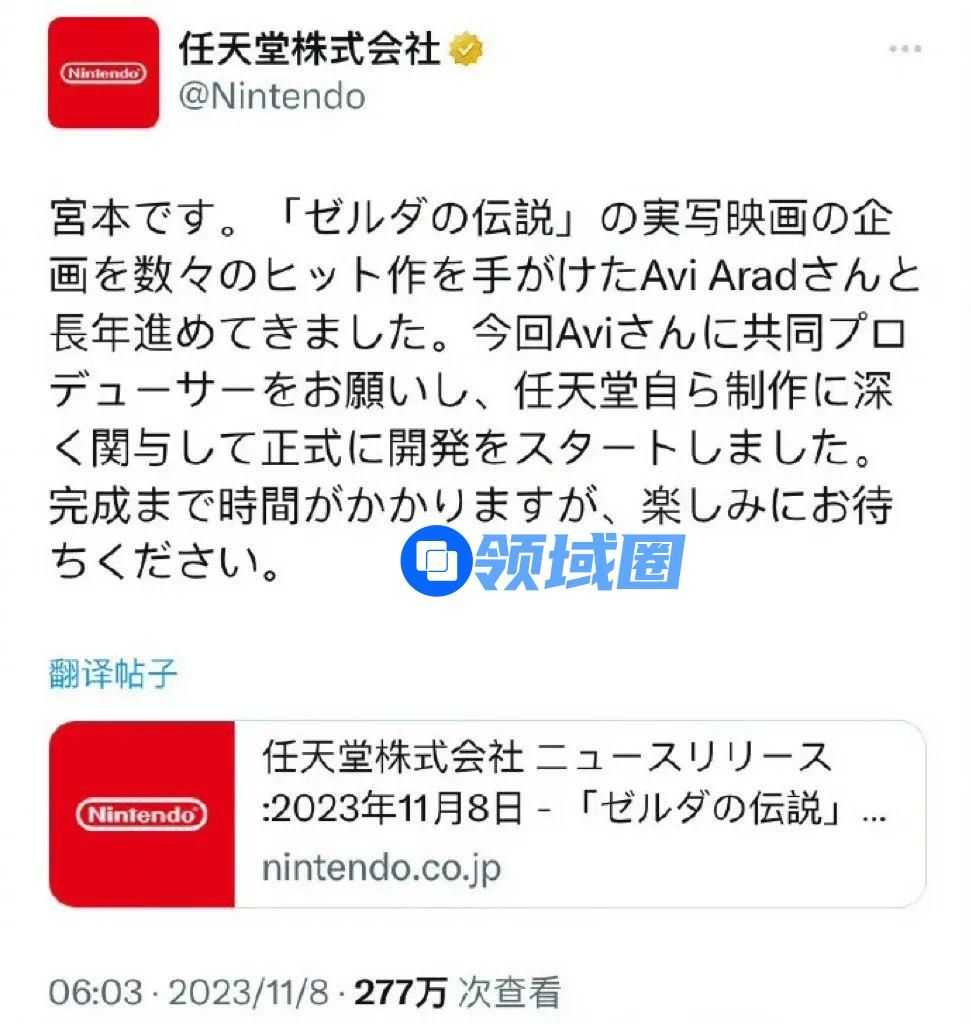This screenshot has height=1024, width=971.
Task: Click the blue circular watermark icon
Action: (436, 560)
